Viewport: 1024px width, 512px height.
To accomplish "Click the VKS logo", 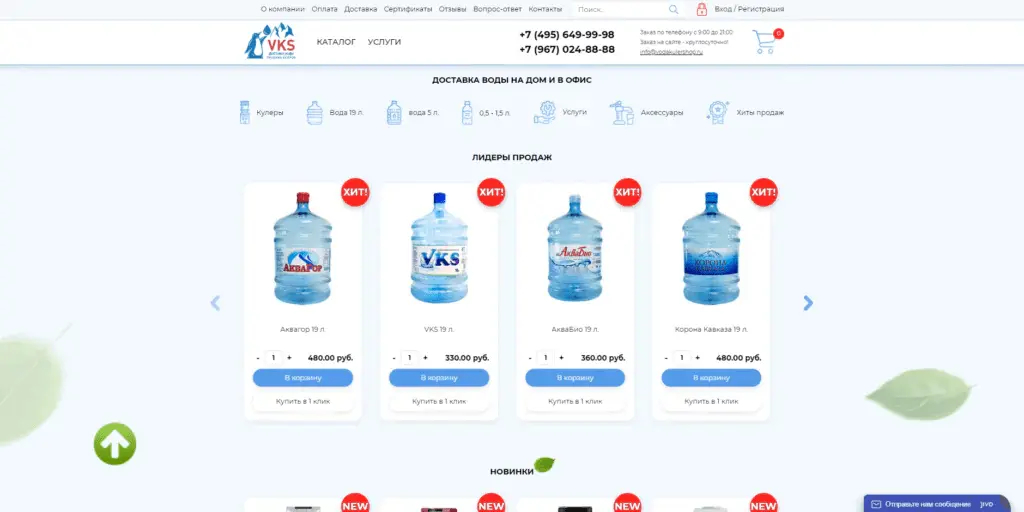I will coord(270,42).
